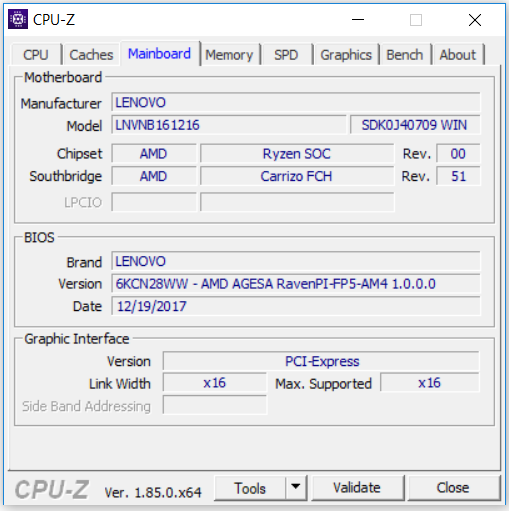View the About tab
This screenshot has width=509, height=511.
coord(457,55)
